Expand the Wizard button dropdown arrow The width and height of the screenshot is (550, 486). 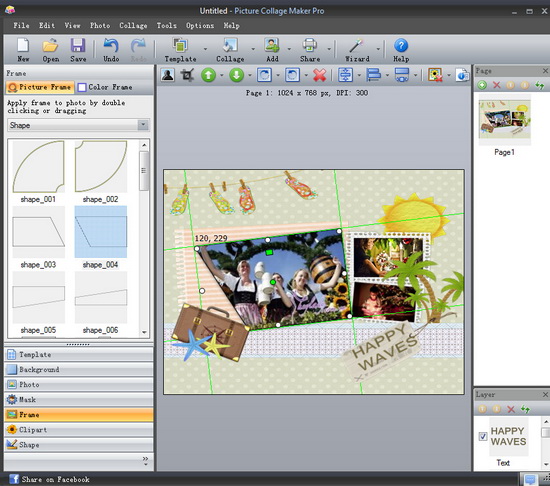378,49
